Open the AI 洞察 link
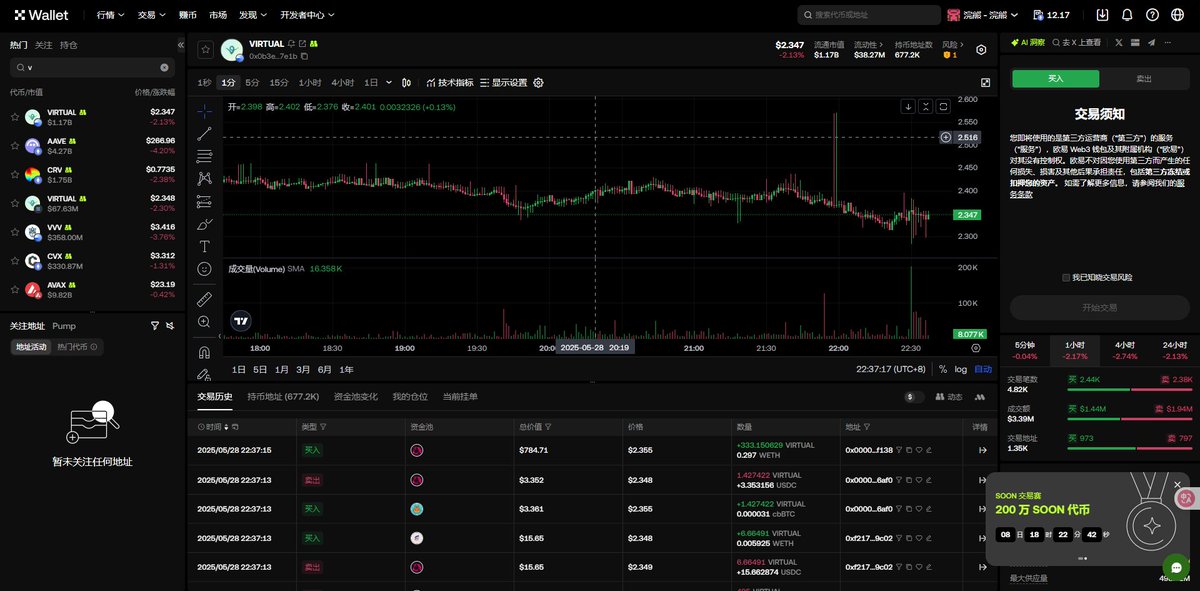The width and height of the screenshot is (1200, 591). pyautogui.click(x=1028, y=43)
